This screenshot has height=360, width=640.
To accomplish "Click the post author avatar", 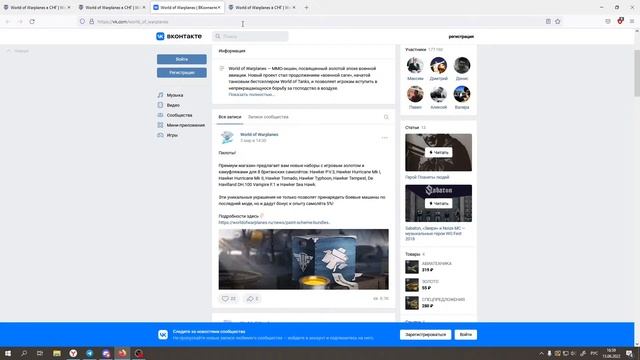I will [227, 137].
